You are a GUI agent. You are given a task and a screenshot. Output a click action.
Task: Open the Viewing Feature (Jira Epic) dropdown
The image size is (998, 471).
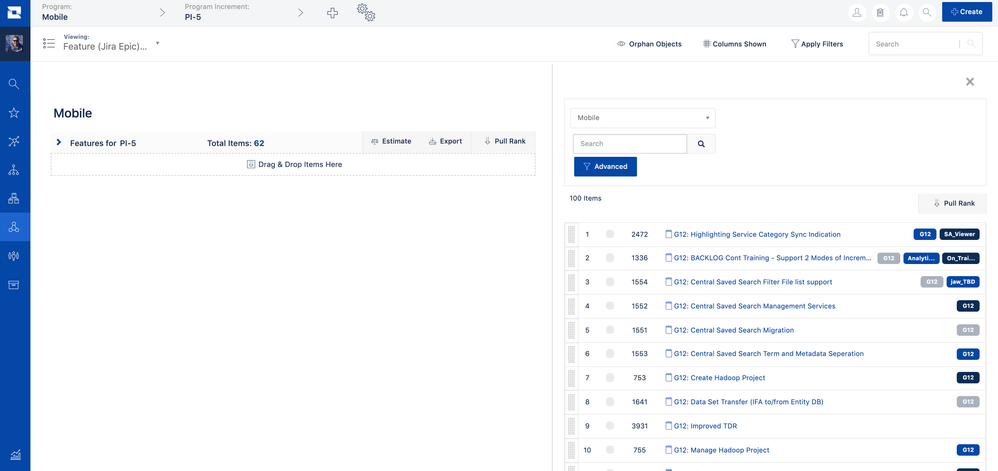tap(111, 43)
